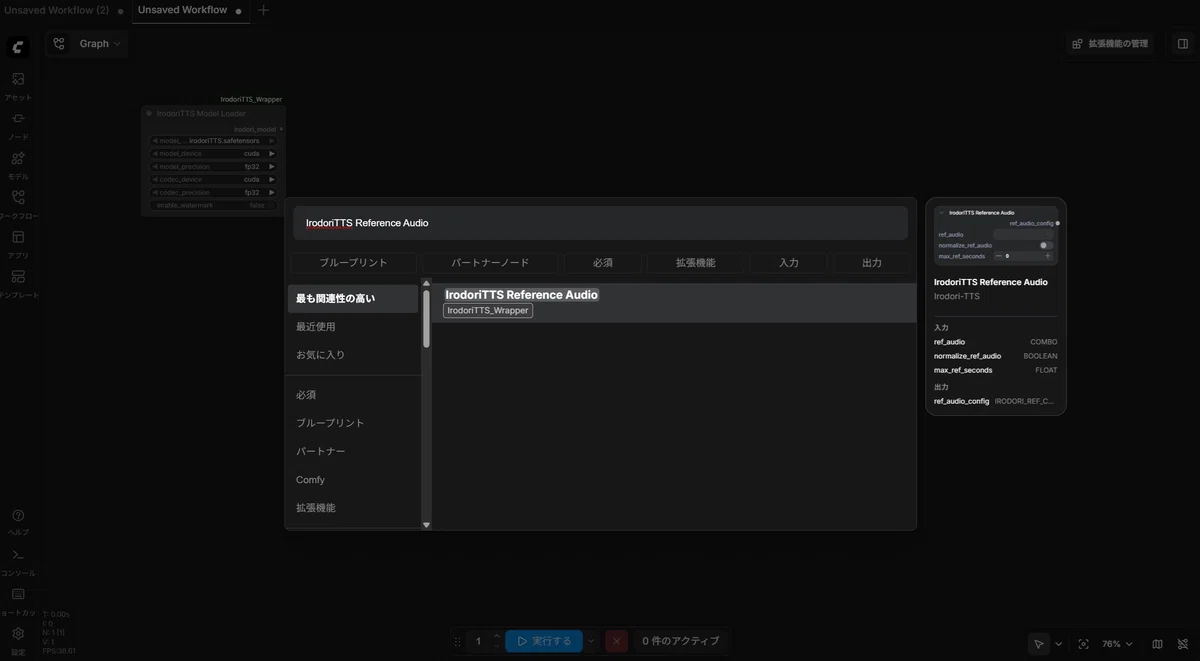Select the 出力 filter chip
The height and width of the screenshot is (661, 1200).
871,263
